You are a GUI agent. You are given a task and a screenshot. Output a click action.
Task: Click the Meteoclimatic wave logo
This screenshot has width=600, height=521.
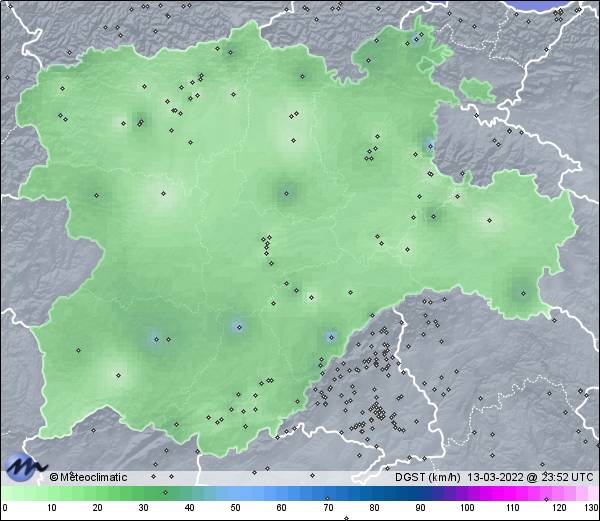pyautogui.click(x=24, y=466)
